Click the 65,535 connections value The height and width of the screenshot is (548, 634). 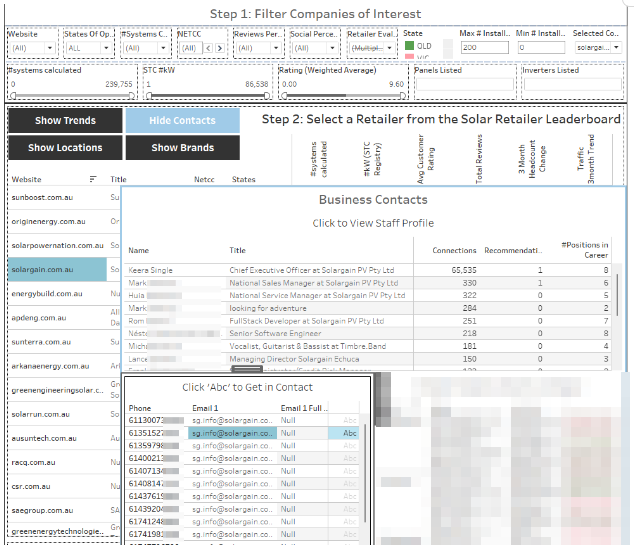coord(464,270)
